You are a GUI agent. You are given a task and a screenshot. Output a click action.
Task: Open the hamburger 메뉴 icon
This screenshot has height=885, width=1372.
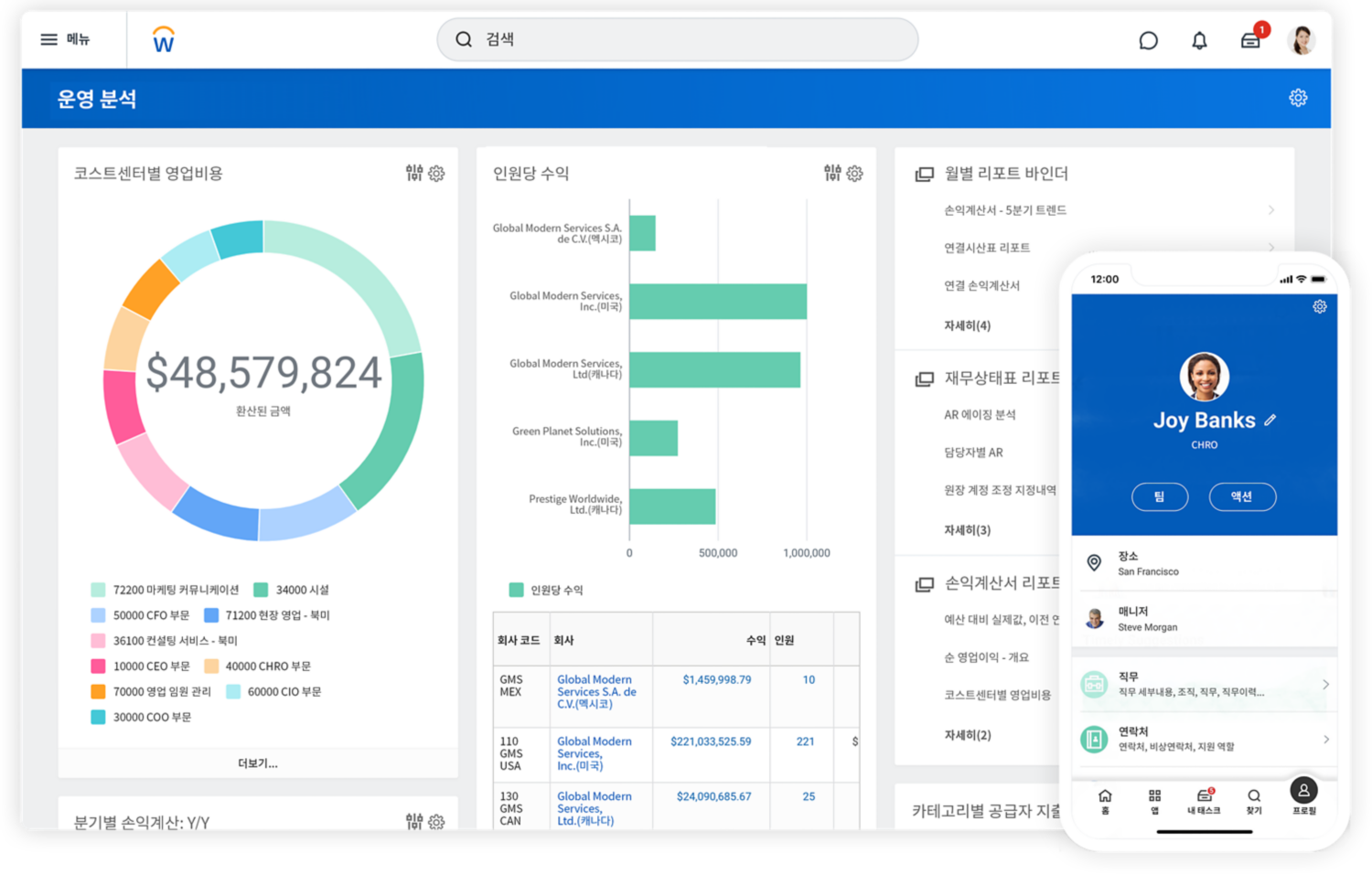click(x=48, y=39)
